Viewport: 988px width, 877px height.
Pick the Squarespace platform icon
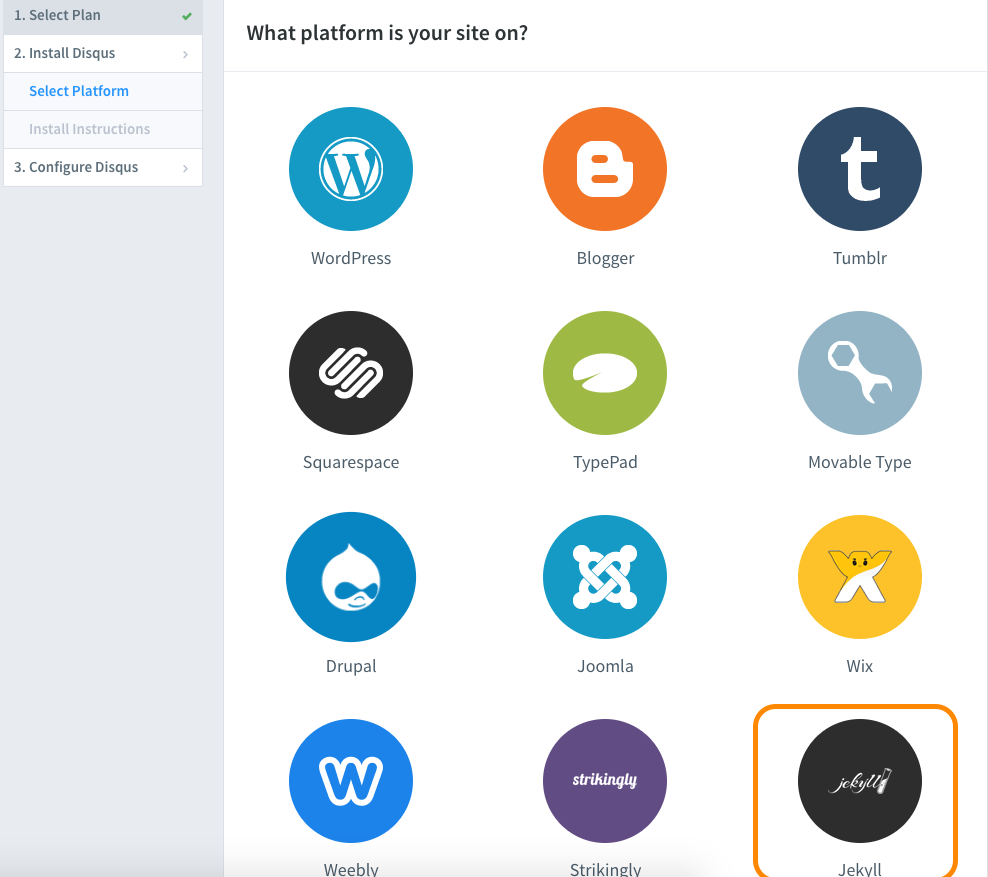click(x=351, y=372)
